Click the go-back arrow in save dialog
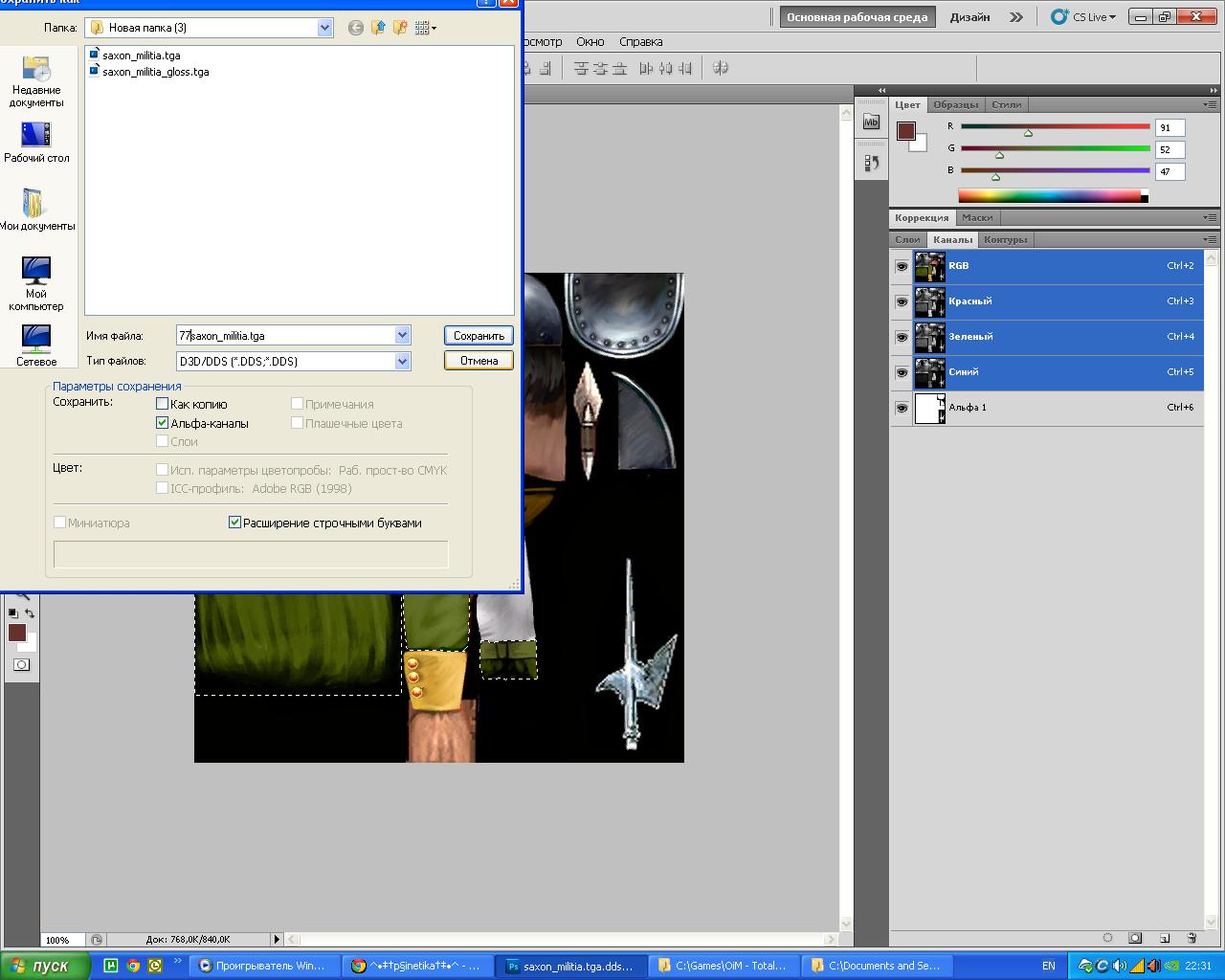1225x980 pixels. pyautogui.click(x=355, y=28)
